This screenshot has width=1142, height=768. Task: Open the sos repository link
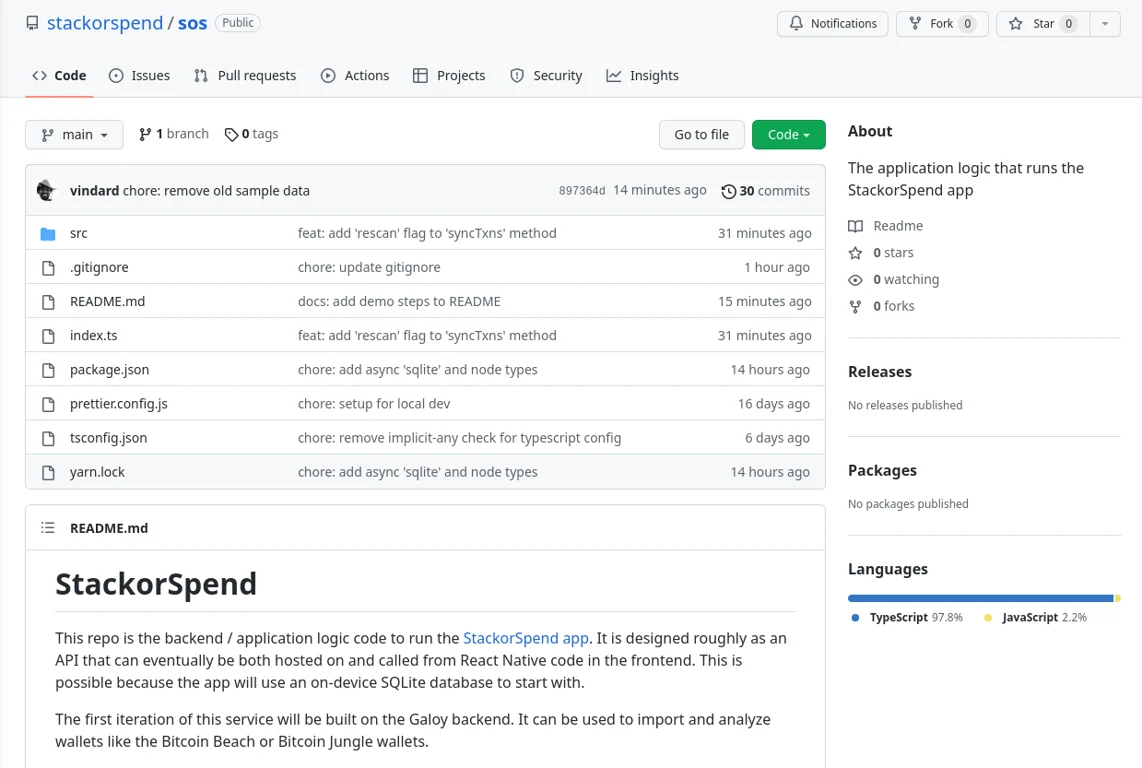192,23
